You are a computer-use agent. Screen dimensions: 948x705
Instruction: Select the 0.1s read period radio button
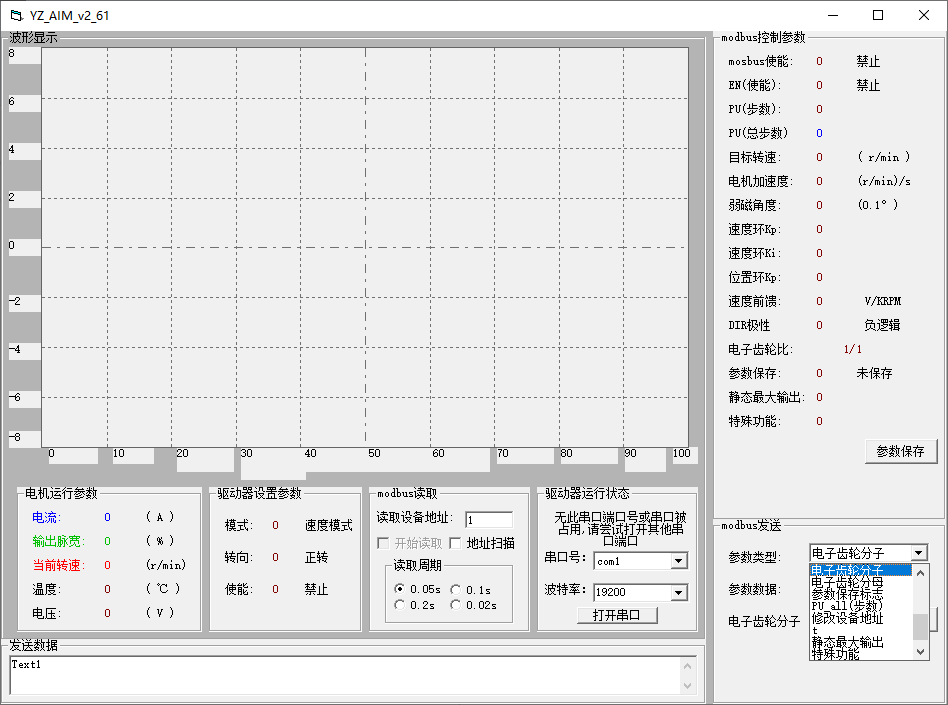pyautogui.click(x=455, y=589)
